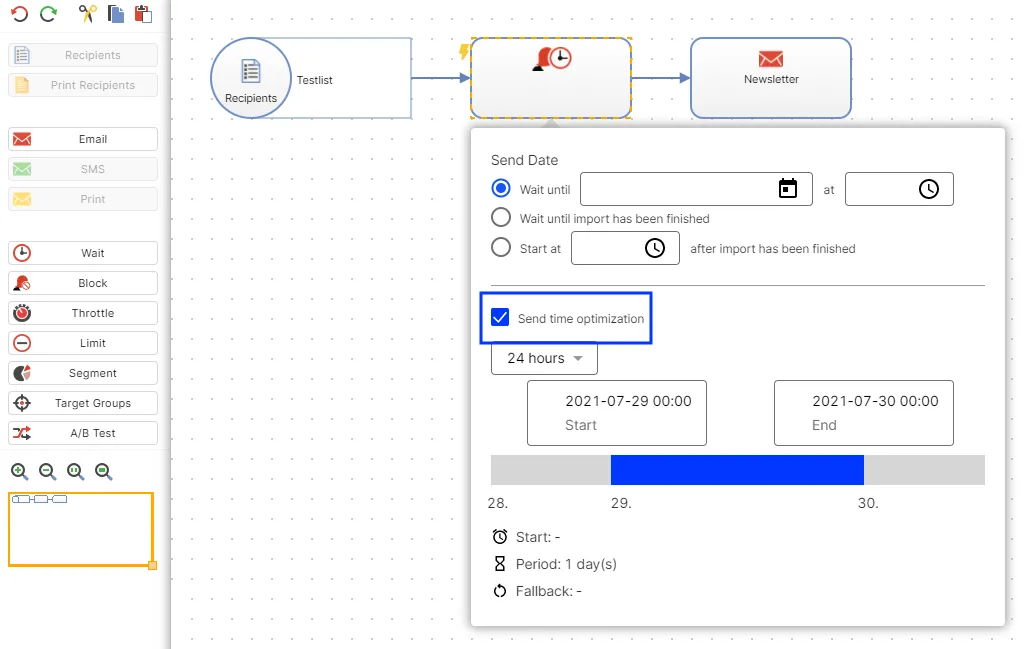This screenshot has width=1027, height=649.
Task: Zoom in with plus magnifier icon
Action: [20, 472]
